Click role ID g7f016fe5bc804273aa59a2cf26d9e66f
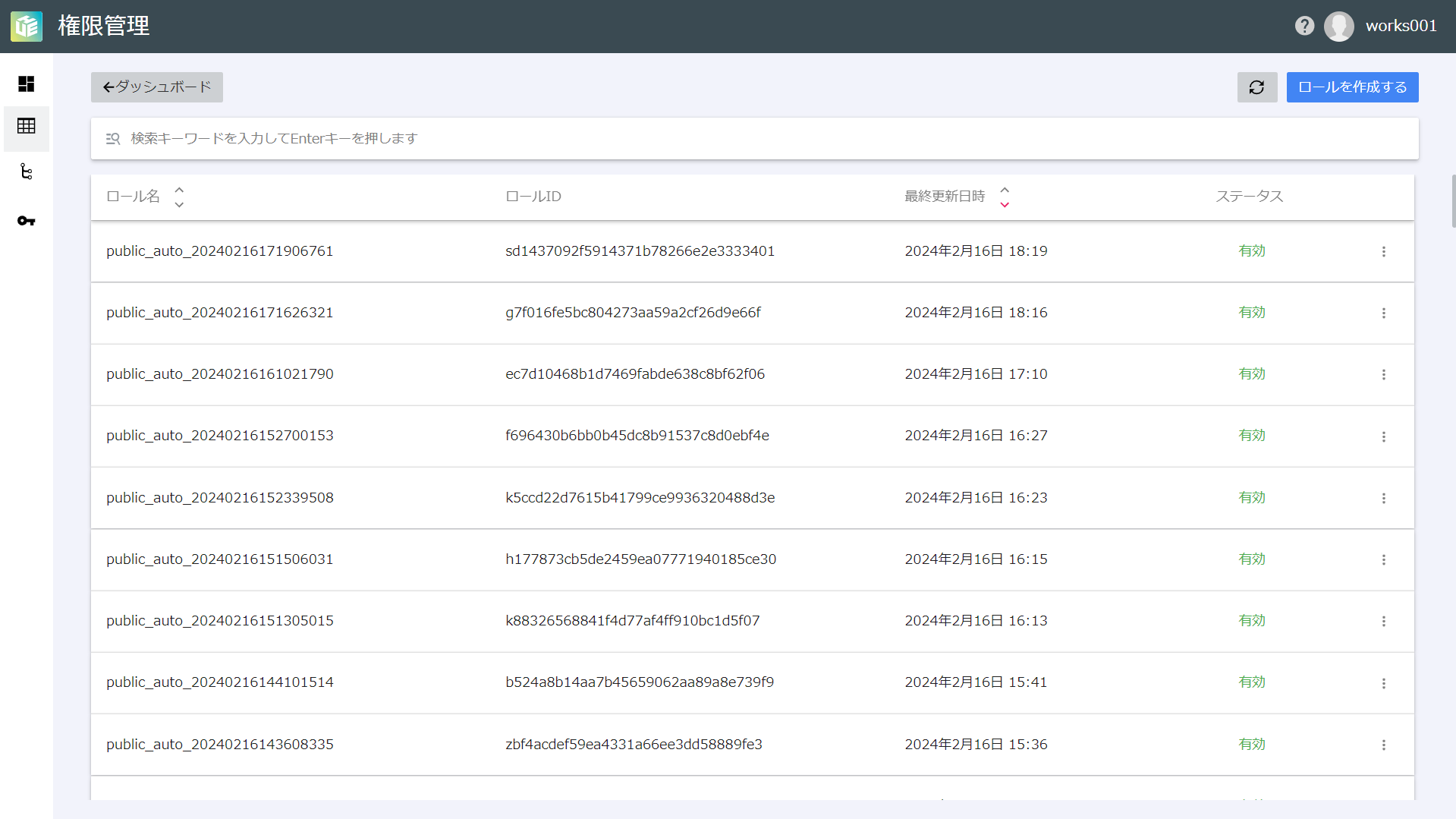 point(634,313)
